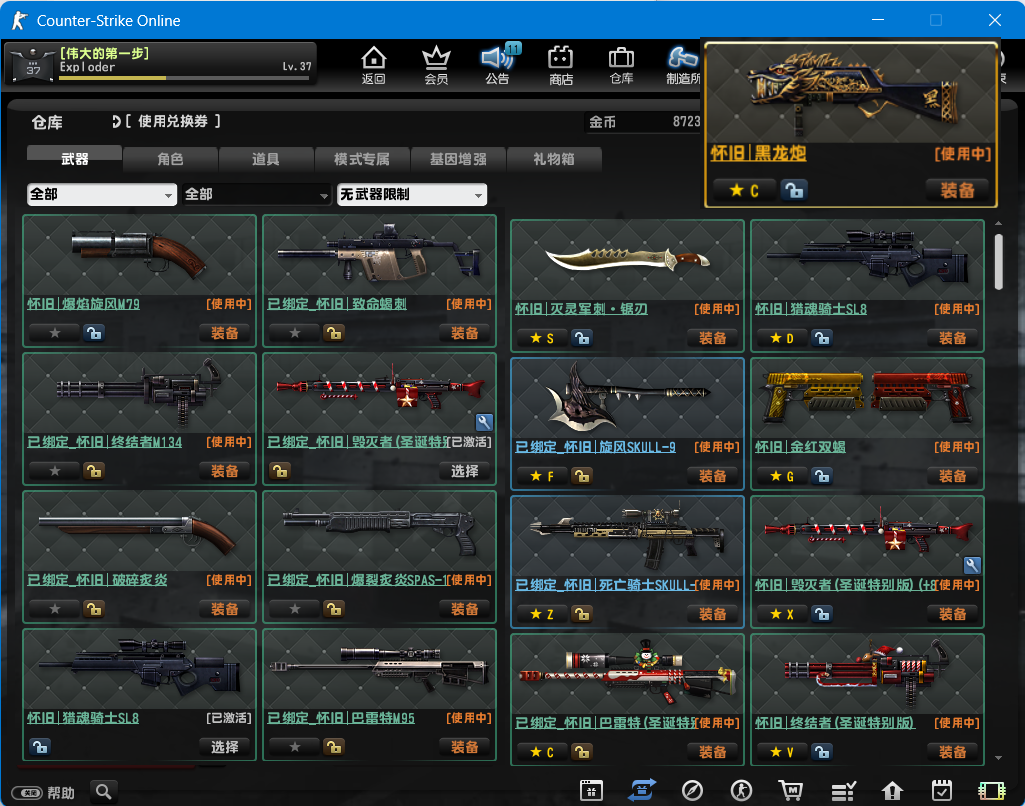Click 装备 on the 黑龙炮 card
The height and width of the screenshot is (806, 1025).
[x=958, y=190]
